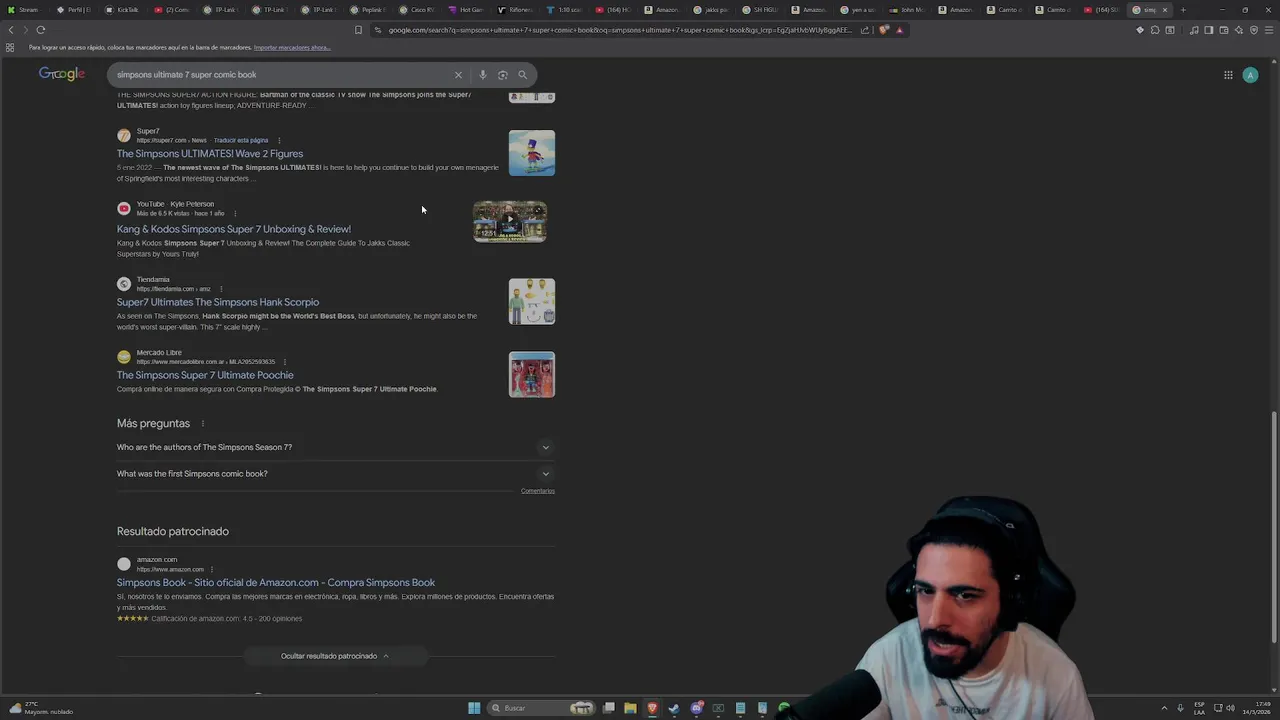Click the Poochie product thumbnail

(532, 374)
